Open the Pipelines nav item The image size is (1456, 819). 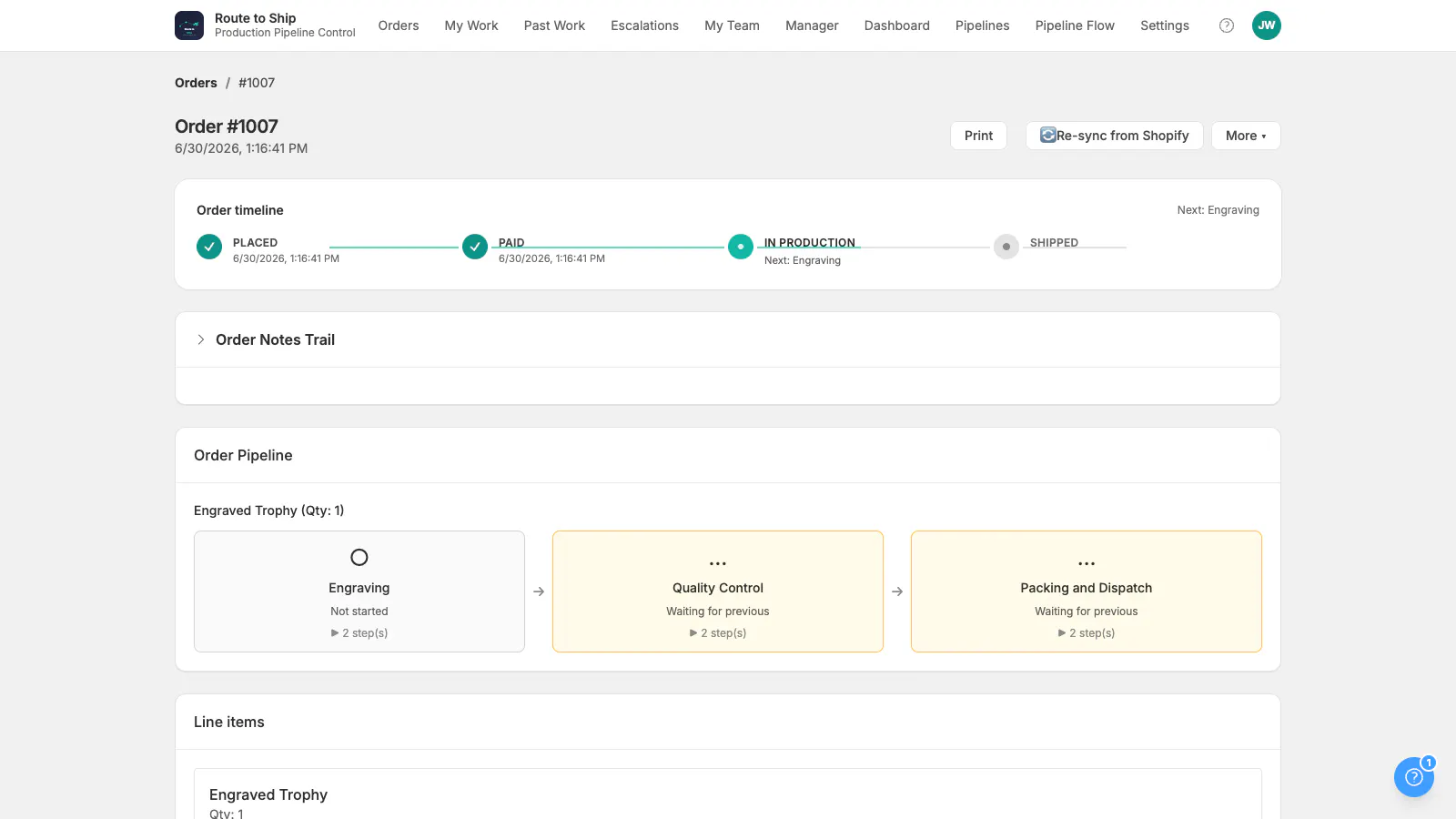[982, 25]
